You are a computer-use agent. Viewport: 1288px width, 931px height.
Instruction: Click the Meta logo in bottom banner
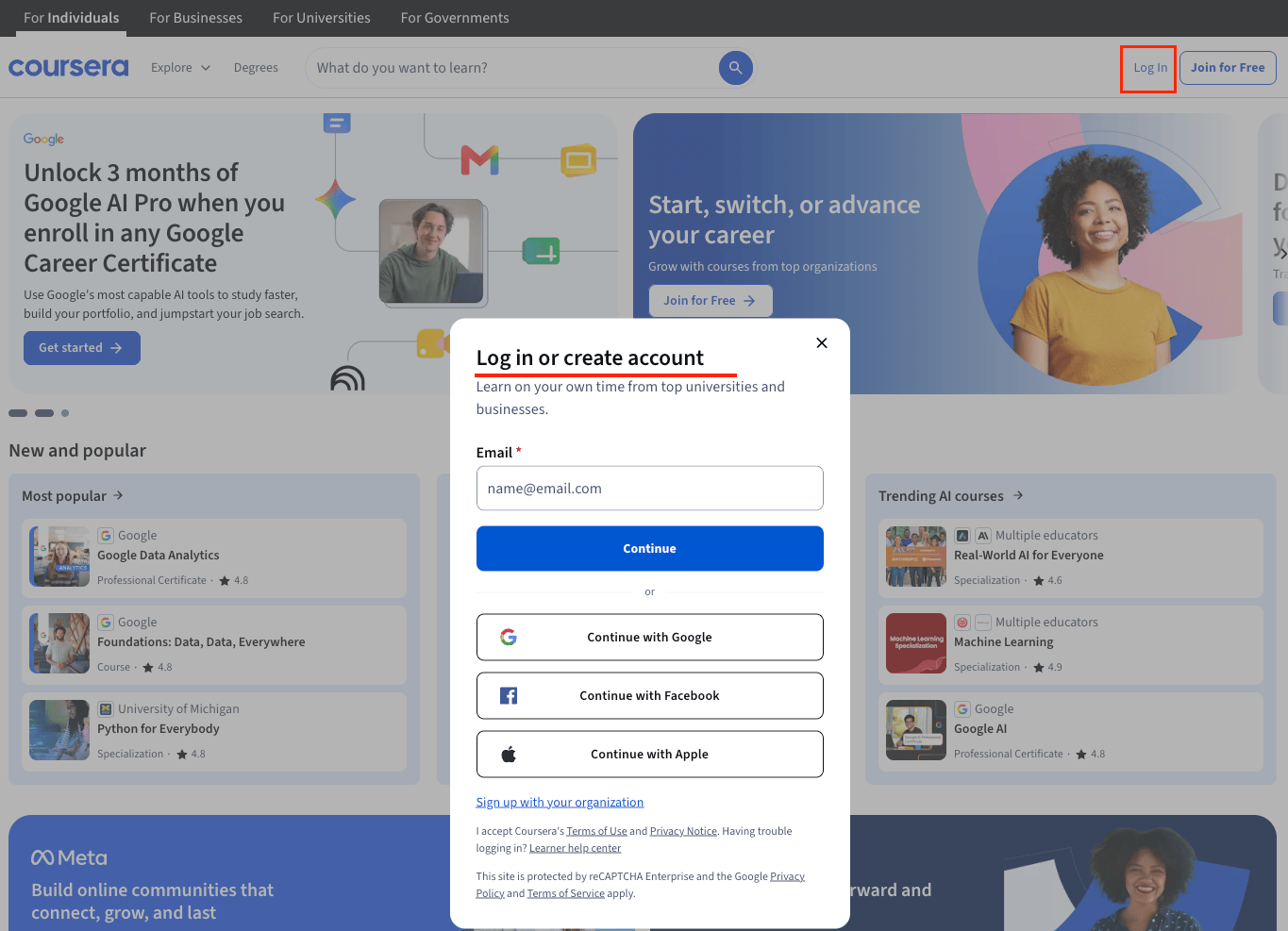[x=69, y=857]
